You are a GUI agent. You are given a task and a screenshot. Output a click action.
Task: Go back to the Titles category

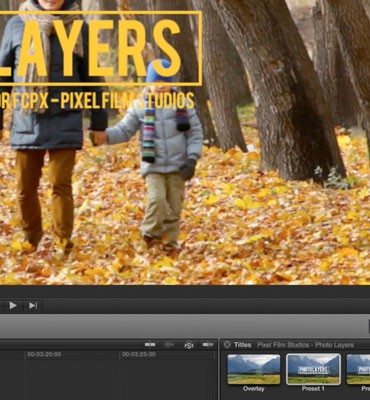coord(242,345)
